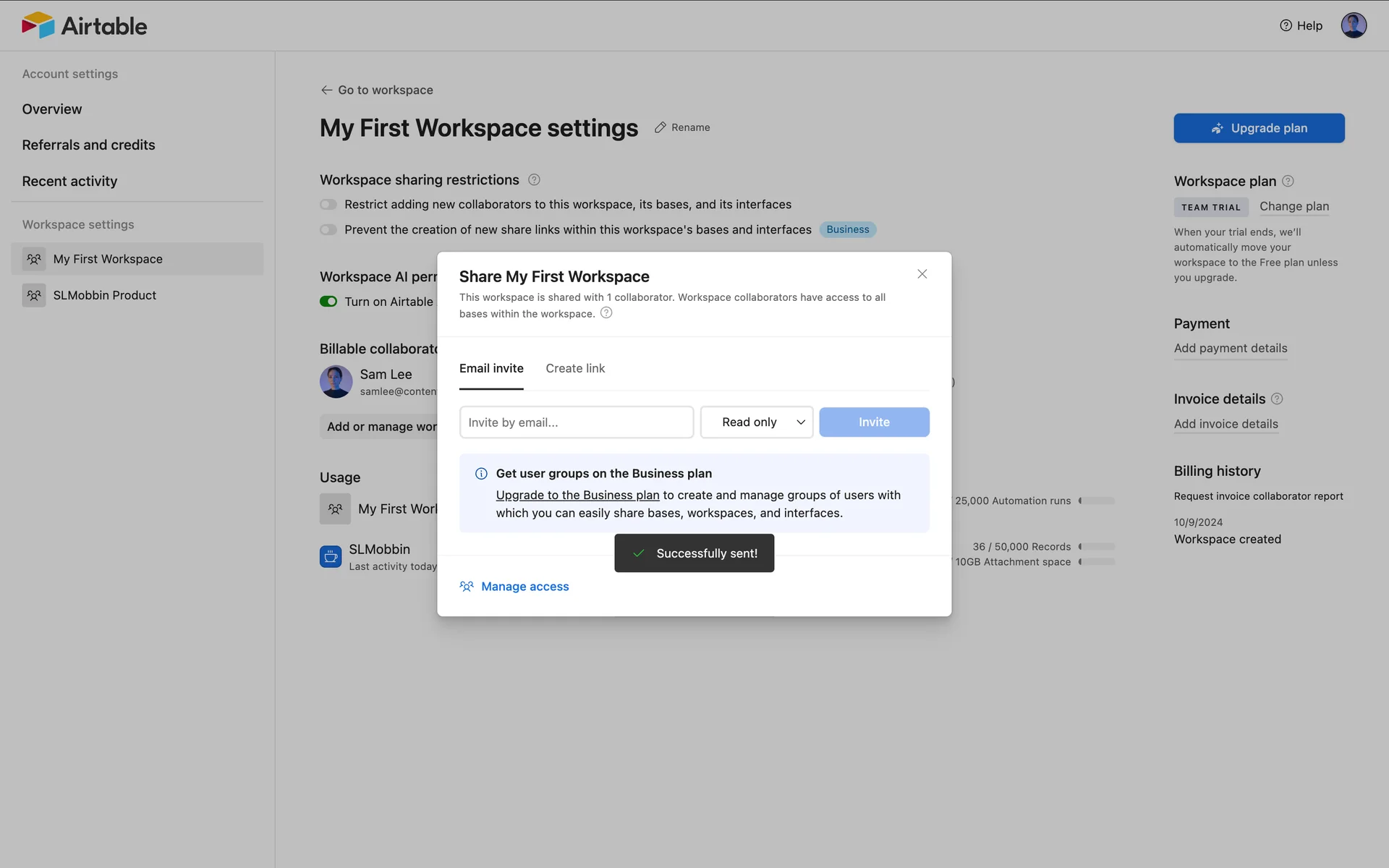The height and width of the screenshot is (868, 1389).
Task: Select the Email invite tab
Action: (491, 368)
